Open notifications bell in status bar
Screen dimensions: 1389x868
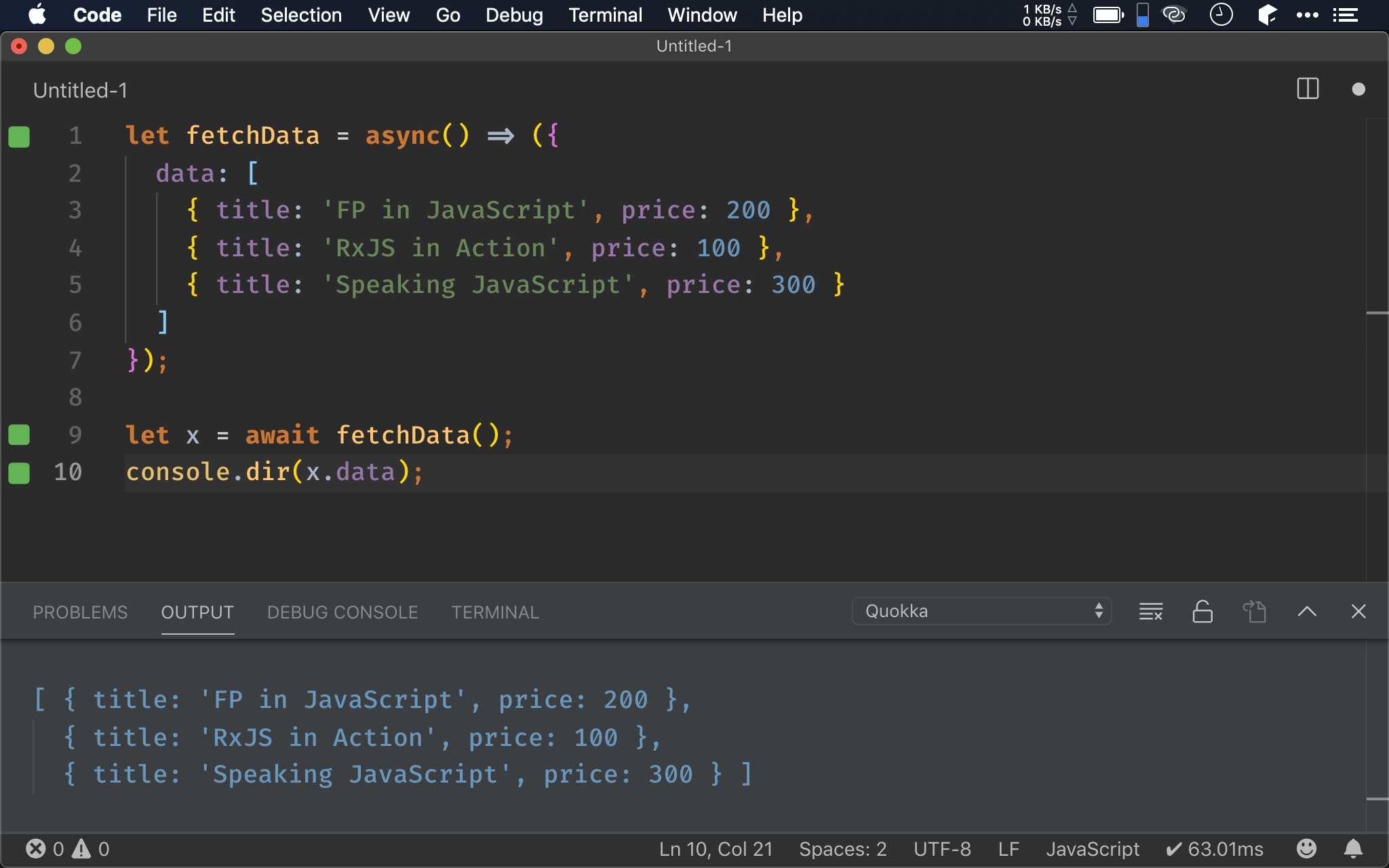click(x=1353, y=848)
